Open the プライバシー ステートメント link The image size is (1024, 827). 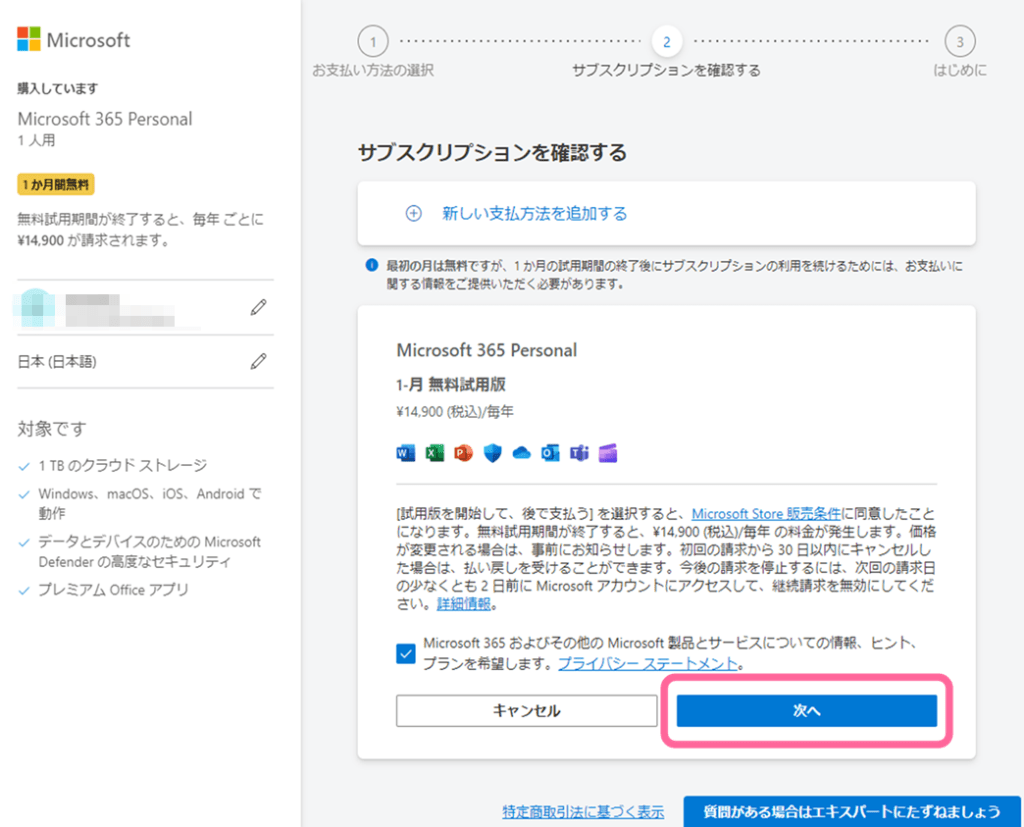(648, 664)
